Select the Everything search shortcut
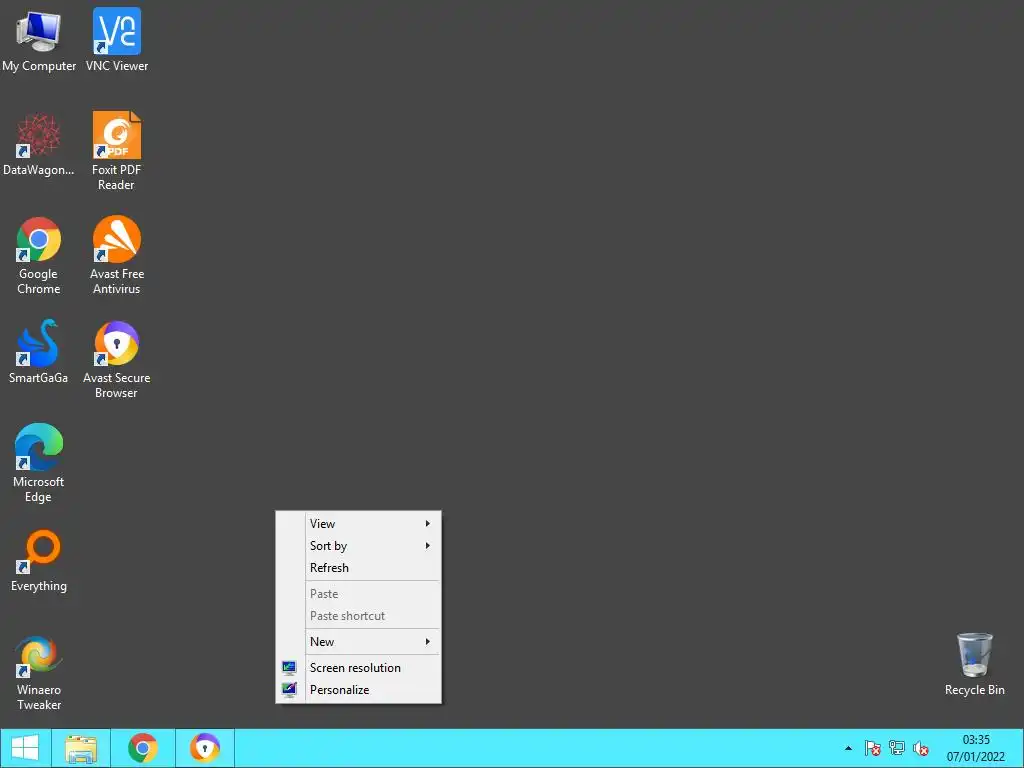The width and height of the screenshot is (1024, 768). pos(39,560)
